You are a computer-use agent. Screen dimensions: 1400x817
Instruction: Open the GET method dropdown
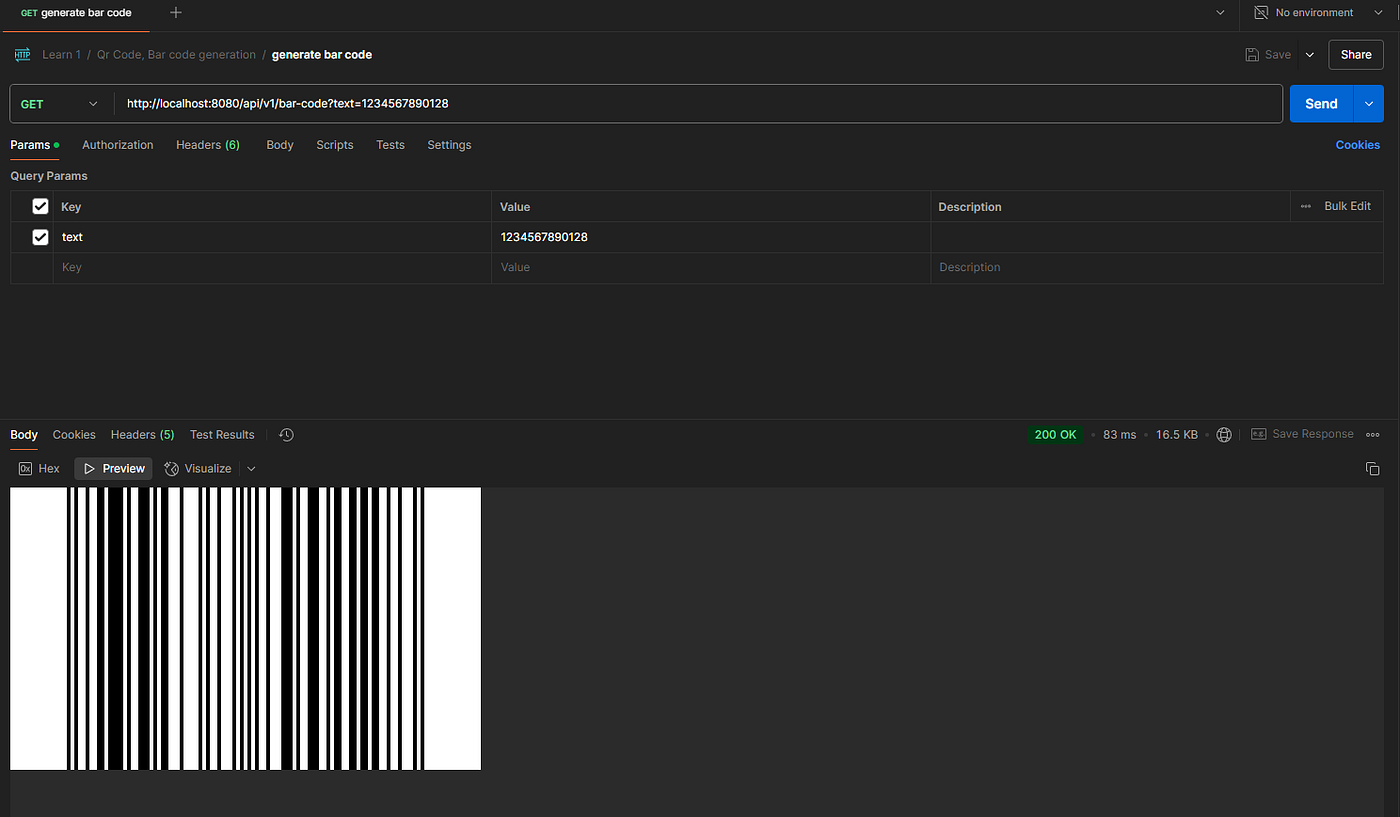pyautogui.click(x=60, y=104)
